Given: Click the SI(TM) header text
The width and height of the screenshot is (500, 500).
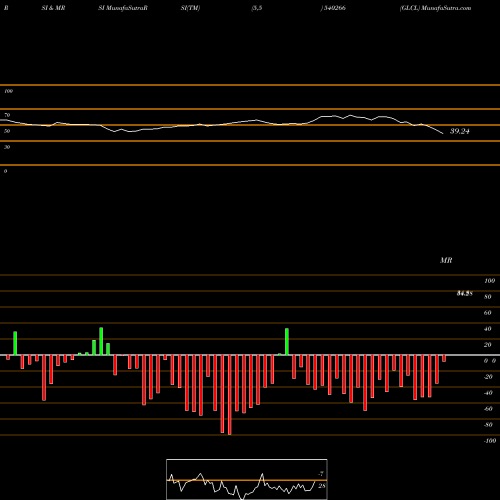Looking at the screenshot, I should tap(190, 8).
